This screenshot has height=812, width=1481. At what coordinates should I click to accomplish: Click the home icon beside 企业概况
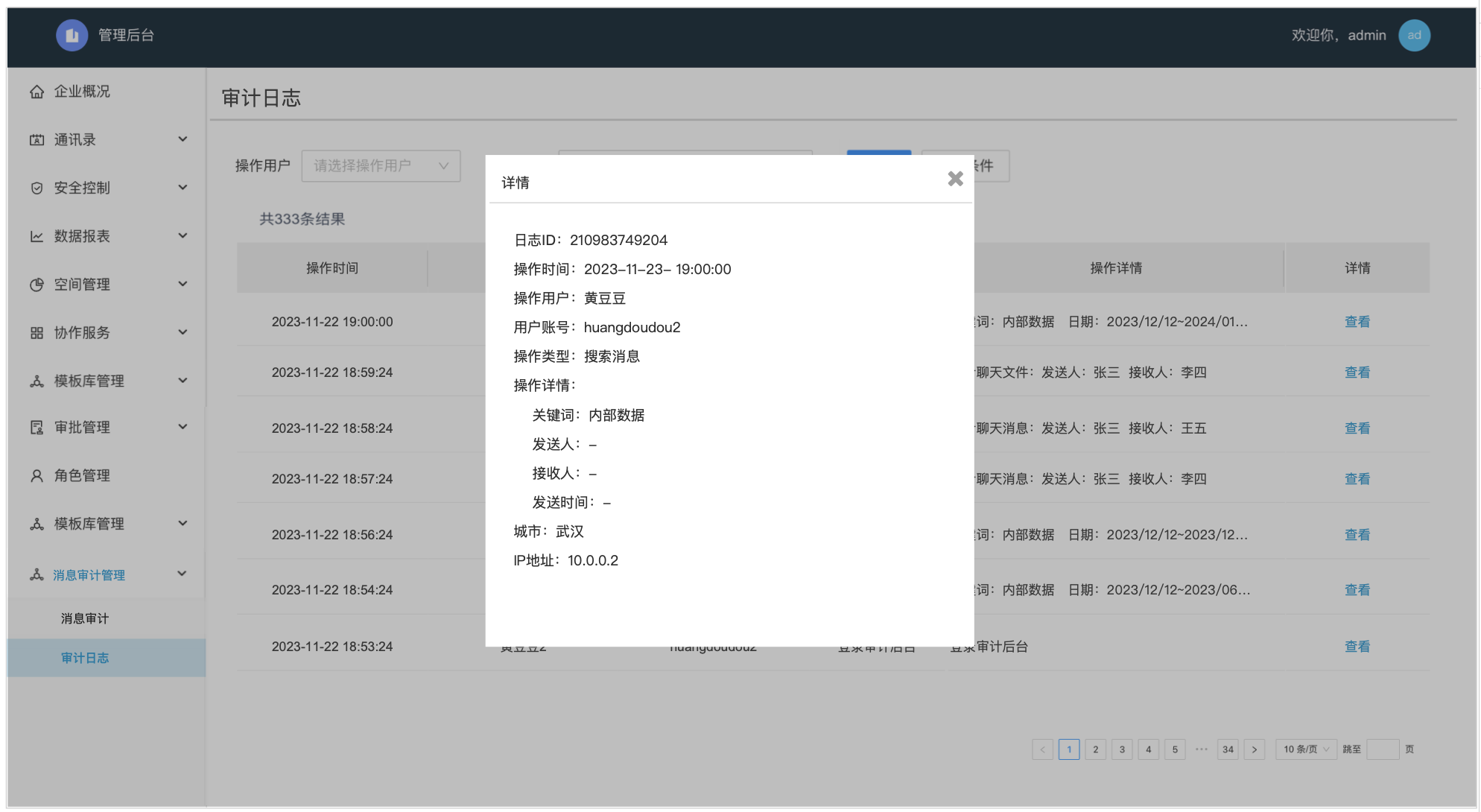click(x=37, y=92)
